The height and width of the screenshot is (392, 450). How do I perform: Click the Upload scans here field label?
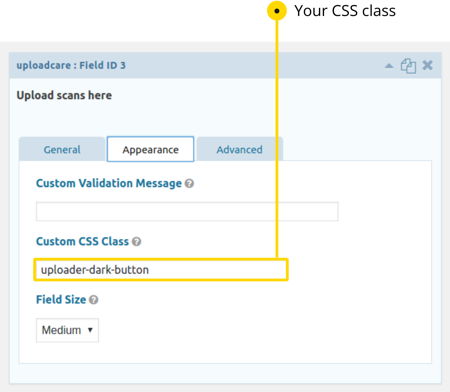[x=64, y=95]
